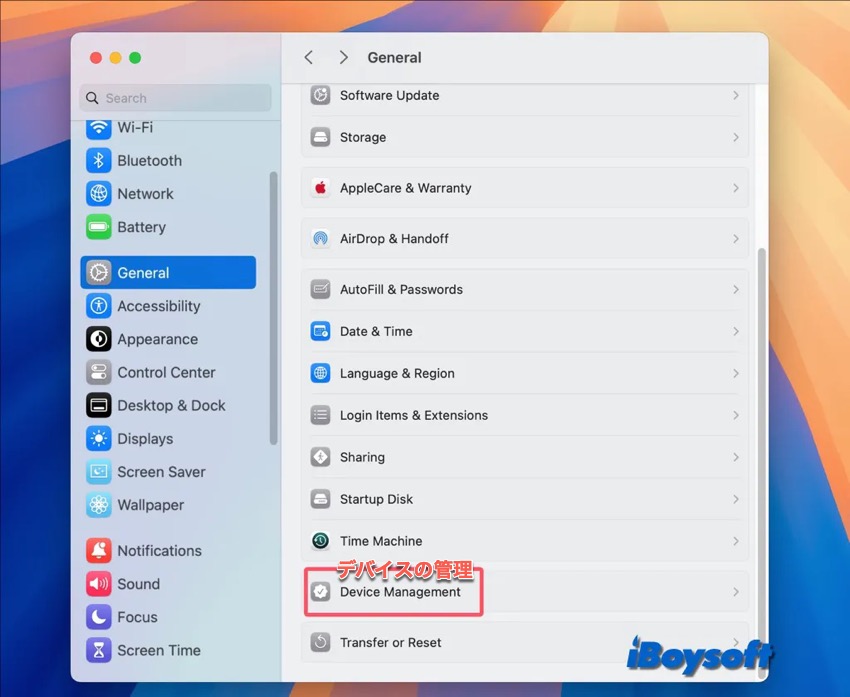Open Storage using its right chevron

click(735, 138)
